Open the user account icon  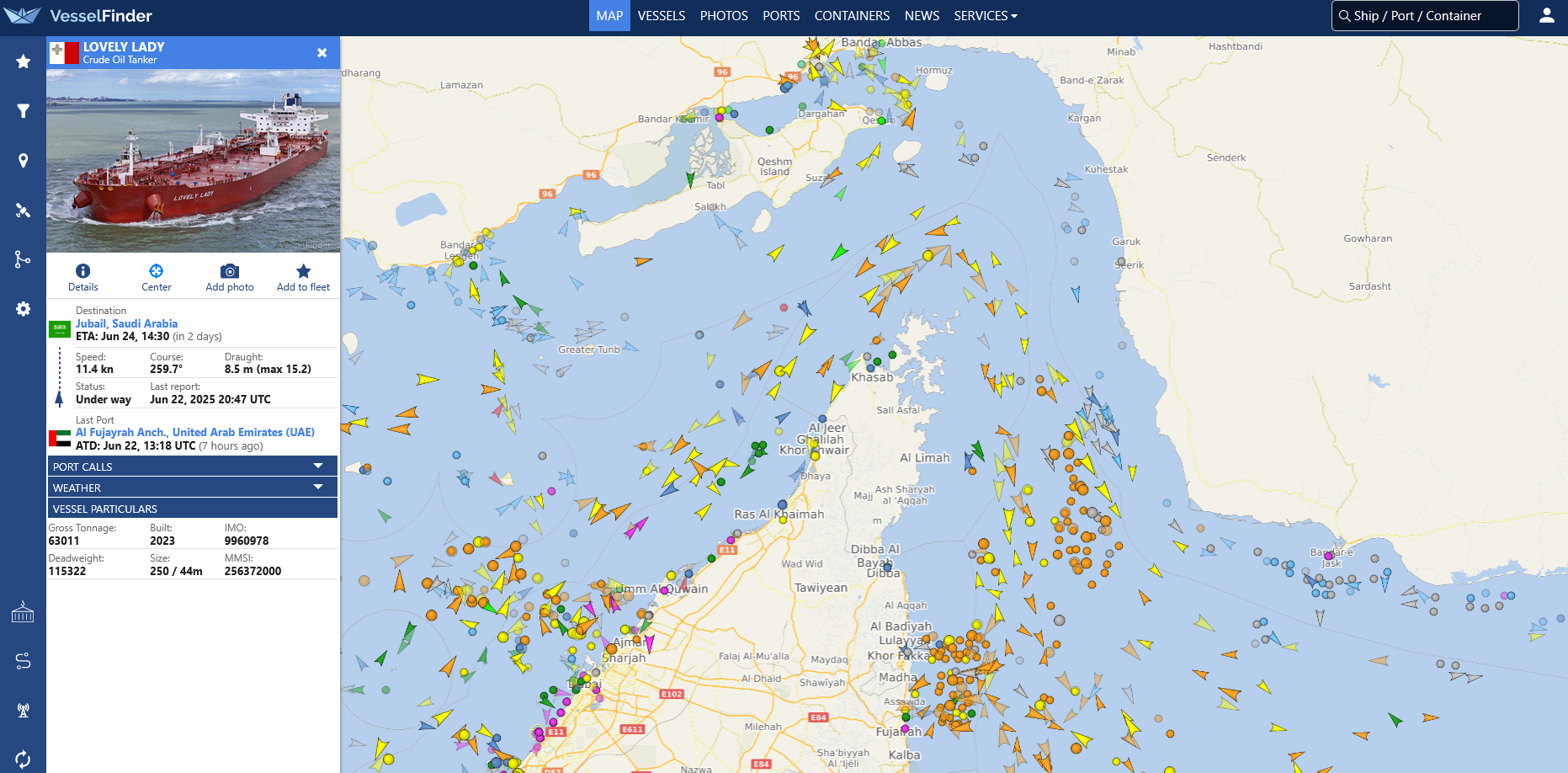click(1547, 15)
